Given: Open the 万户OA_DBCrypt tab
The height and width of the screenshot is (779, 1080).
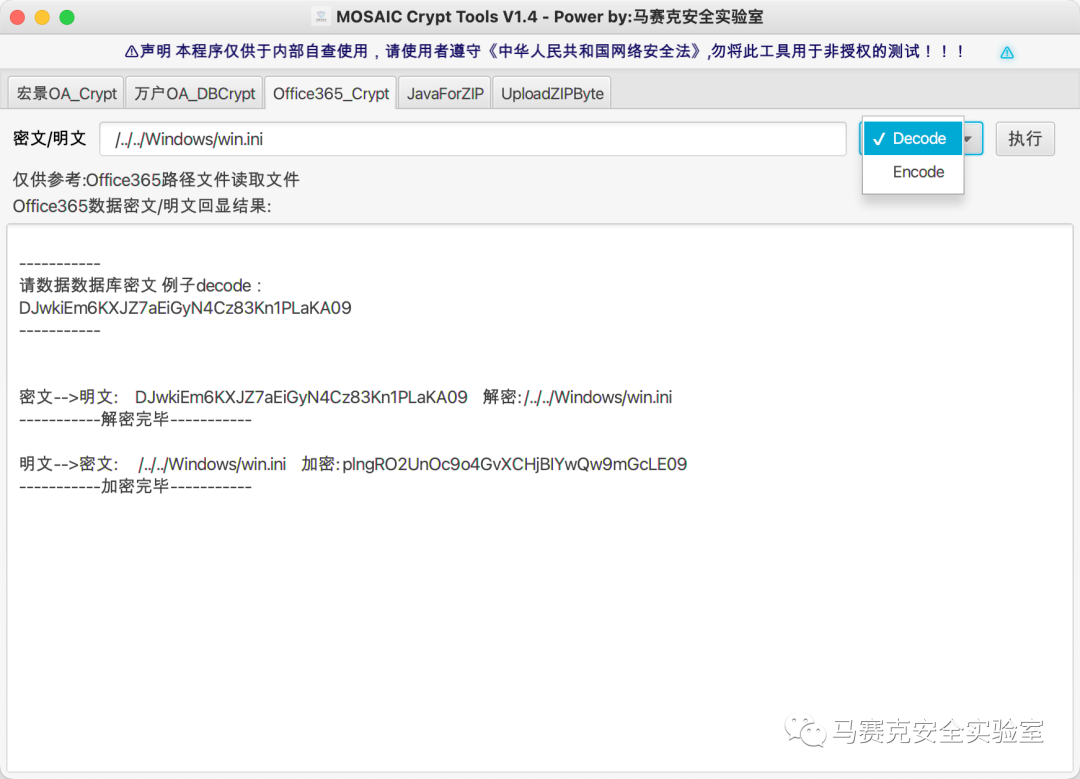Looking at the screenshot, I should point(194,94).
